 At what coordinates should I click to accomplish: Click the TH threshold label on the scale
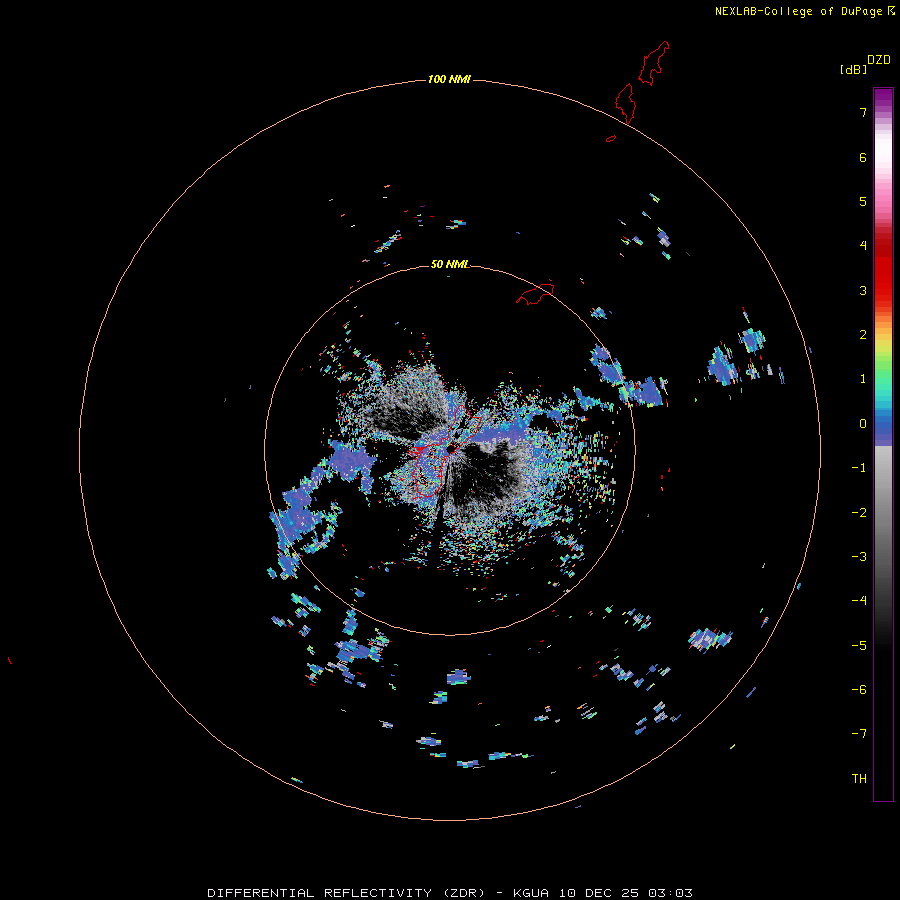point(859,779)
